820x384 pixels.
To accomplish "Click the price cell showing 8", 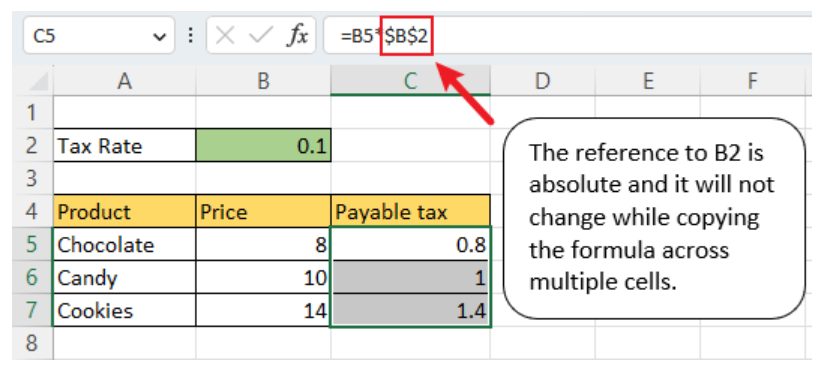I will pyautogui.click(x=263, y=244).
